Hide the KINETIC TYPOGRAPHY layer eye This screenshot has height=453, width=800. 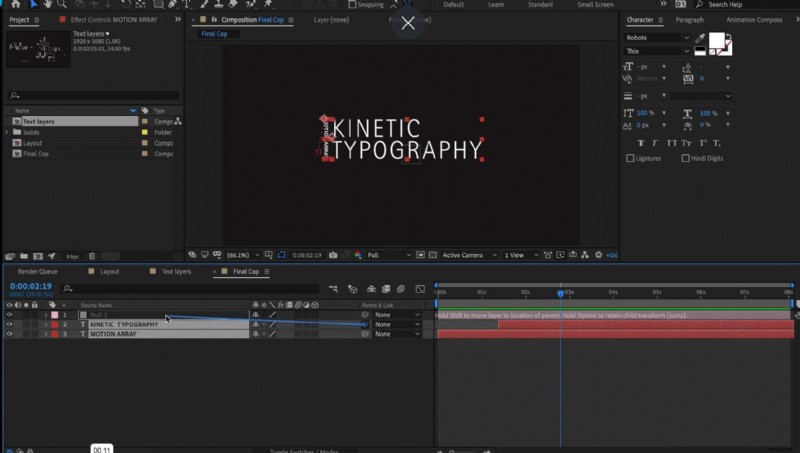point(9,324)
